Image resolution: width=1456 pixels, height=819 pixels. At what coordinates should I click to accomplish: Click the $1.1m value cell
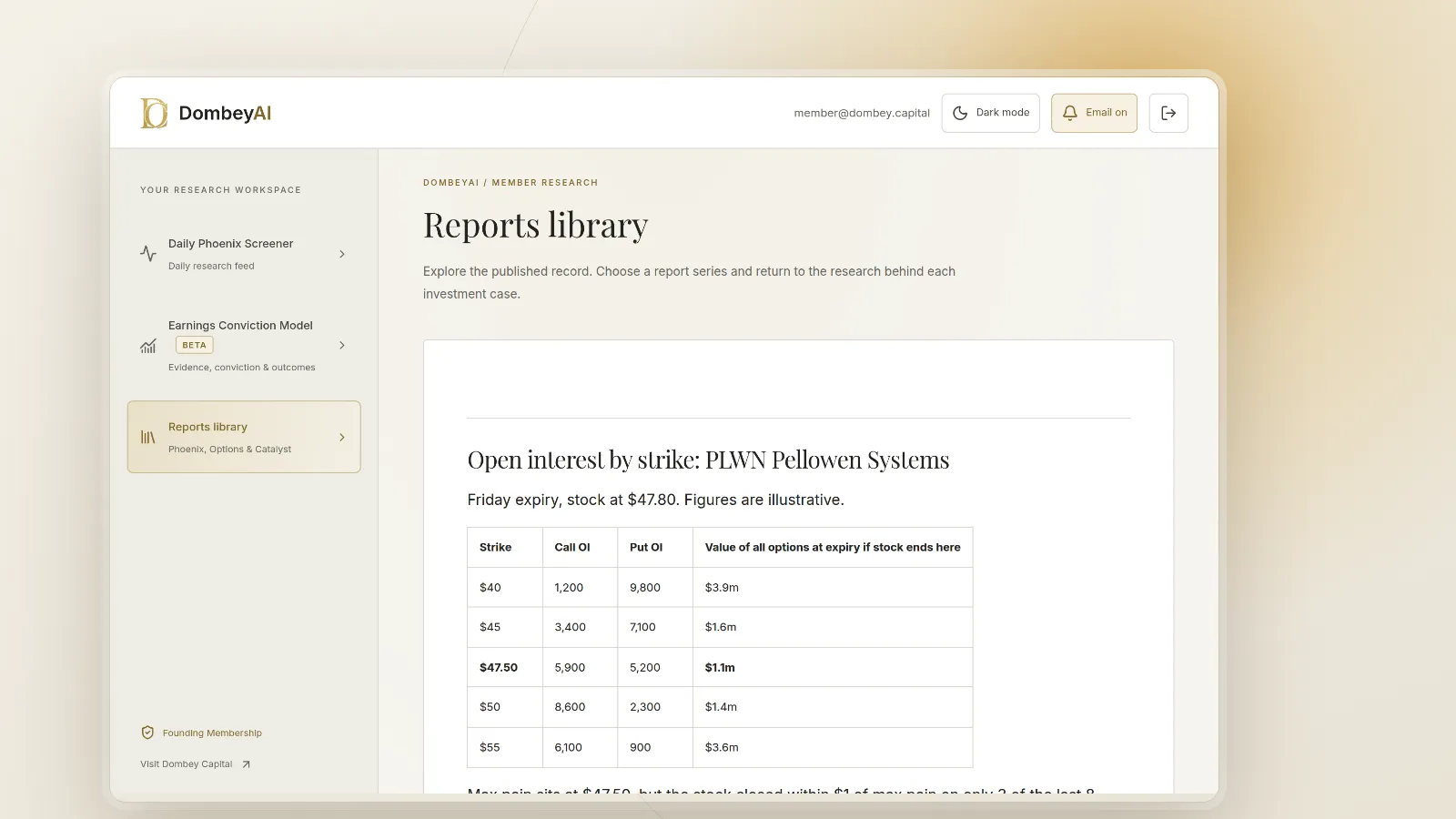pyautogui.click(x=833, y=668)
